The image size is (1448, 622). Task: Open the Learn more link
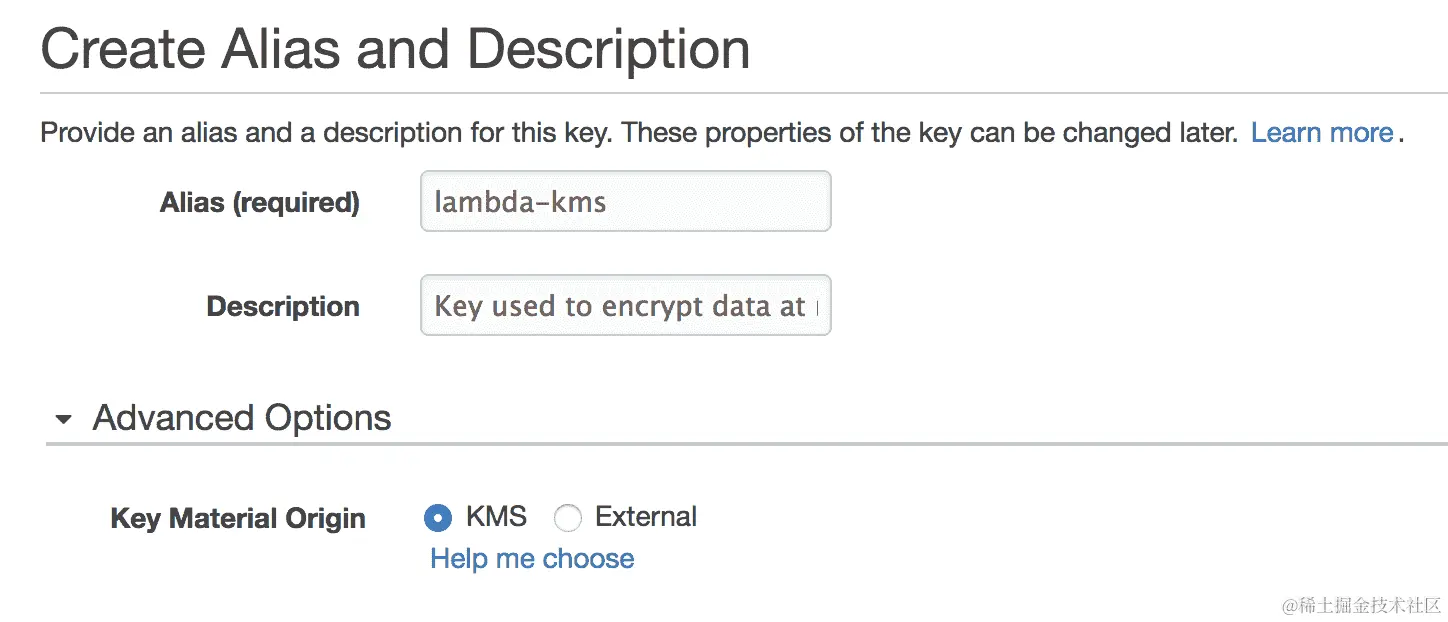click(x=1322, y=133)
